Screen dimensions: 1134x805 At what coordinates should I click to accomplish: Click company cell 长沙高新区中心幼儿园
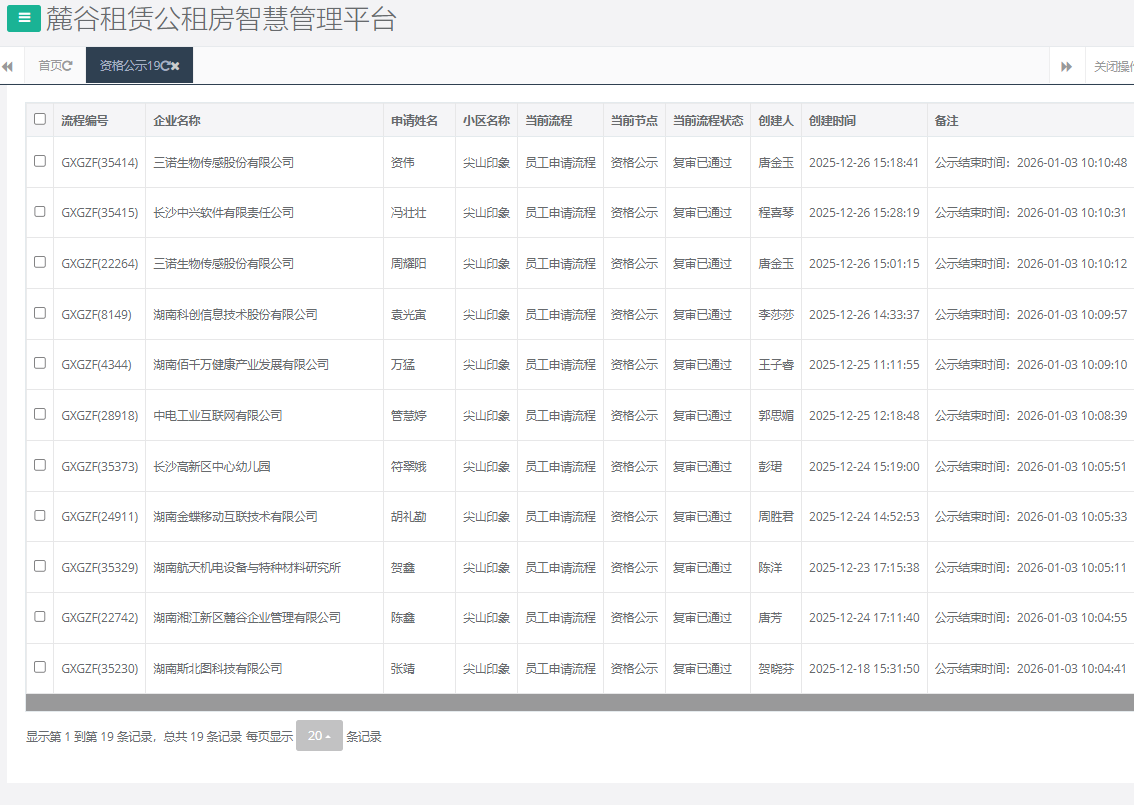(x=212, y=466)
